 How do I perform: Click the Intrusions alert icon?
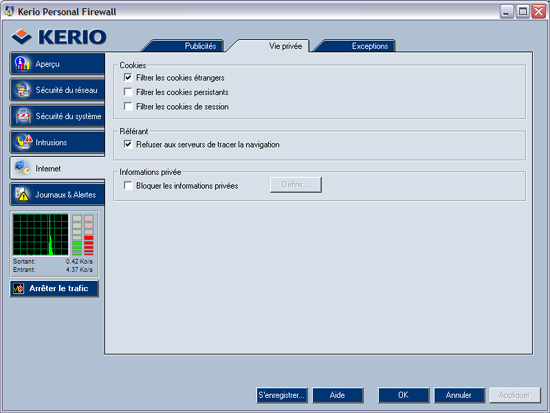[x=24, y=142]
